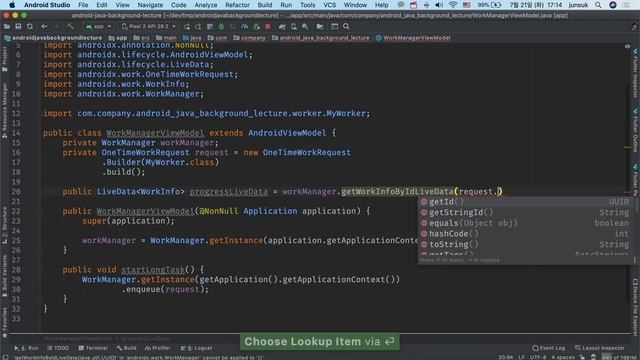Click the Make Project hammer icon

click(x=71, y=27)
